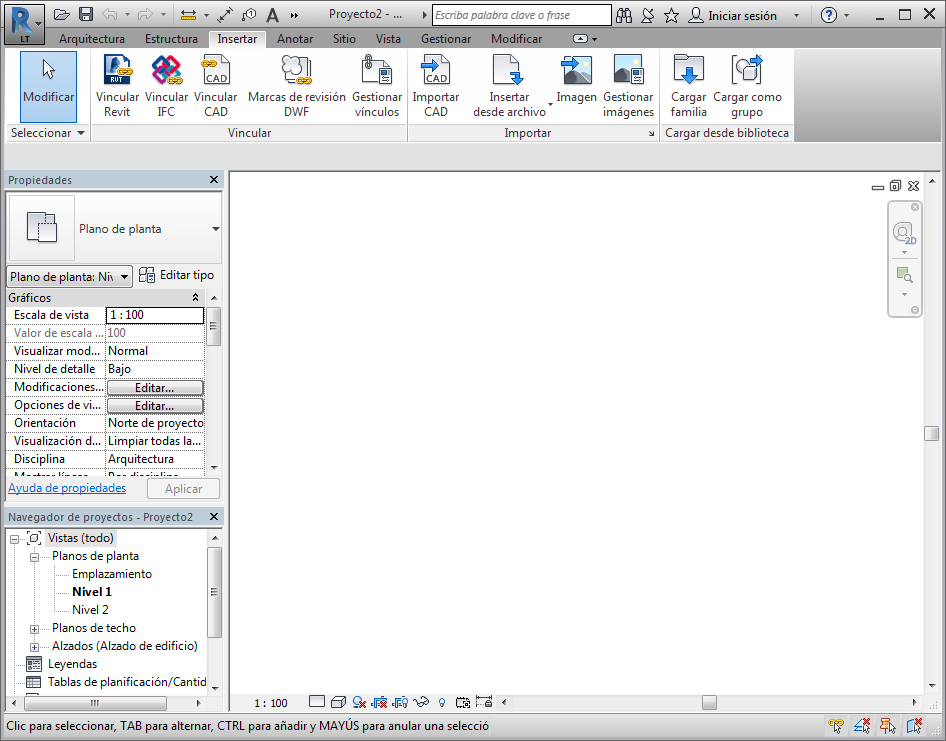Open the Vista ribbon tab
Viewport: 946px width, 741px height.
tap(388, 39)
